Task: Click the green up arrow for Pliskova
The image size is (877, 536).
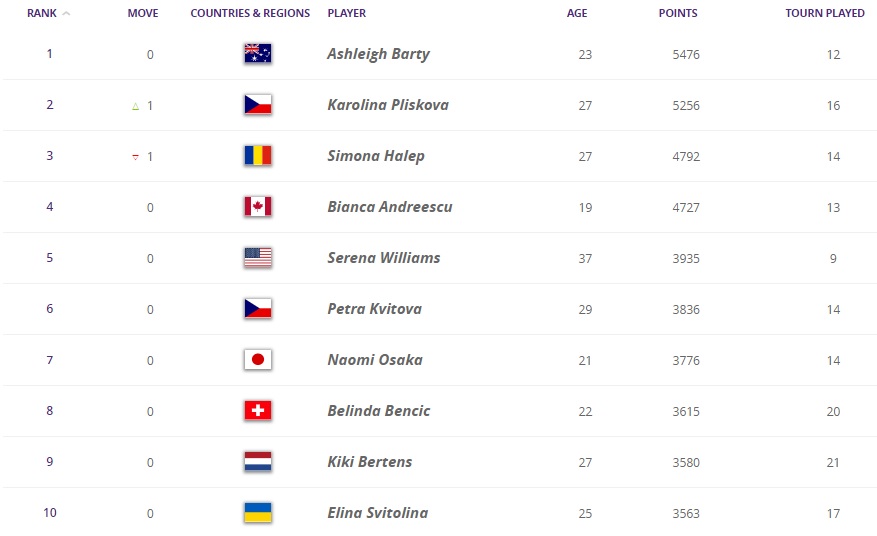Action: tap(135, 106)
